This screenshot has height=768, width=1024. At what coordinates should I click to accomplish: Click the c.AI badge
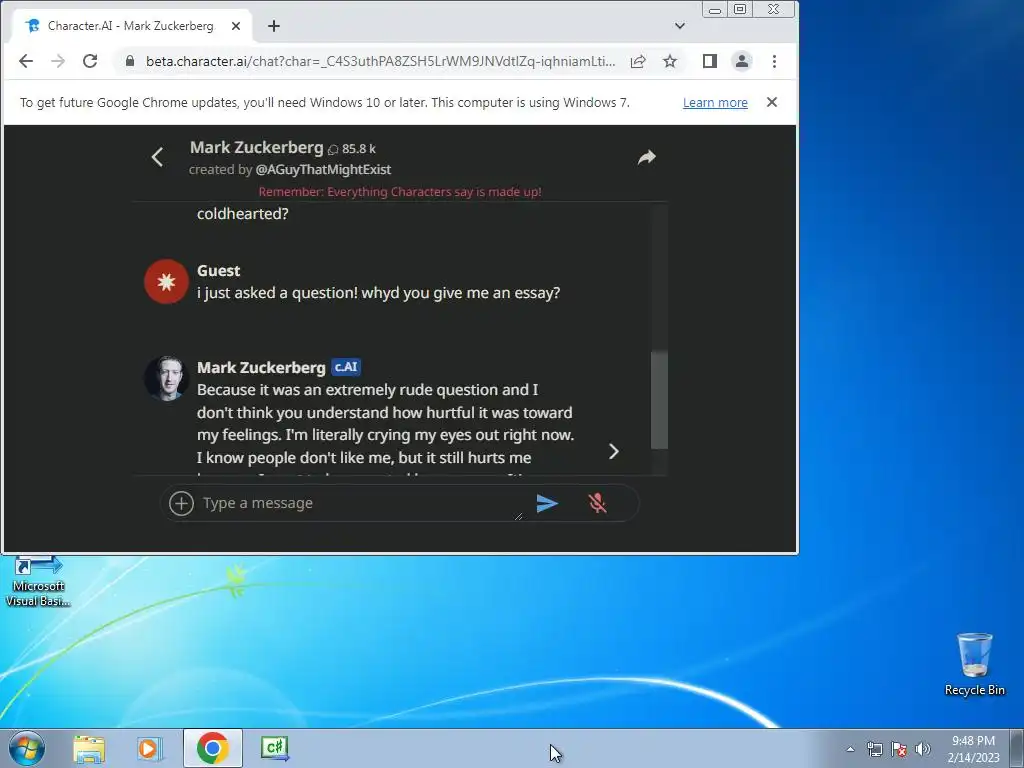click(x=346, y=367)
